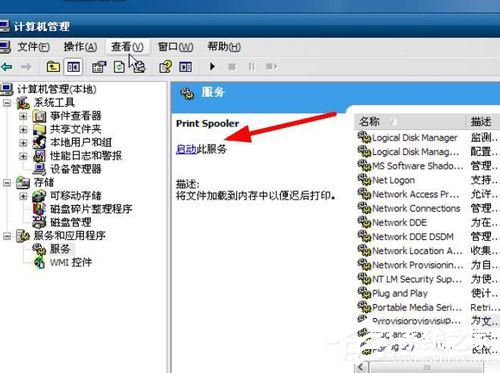Viewport: 500px width, 373px height.
Task: Collapse the 系统工具 tree node
Action: (x=7, y=103)
